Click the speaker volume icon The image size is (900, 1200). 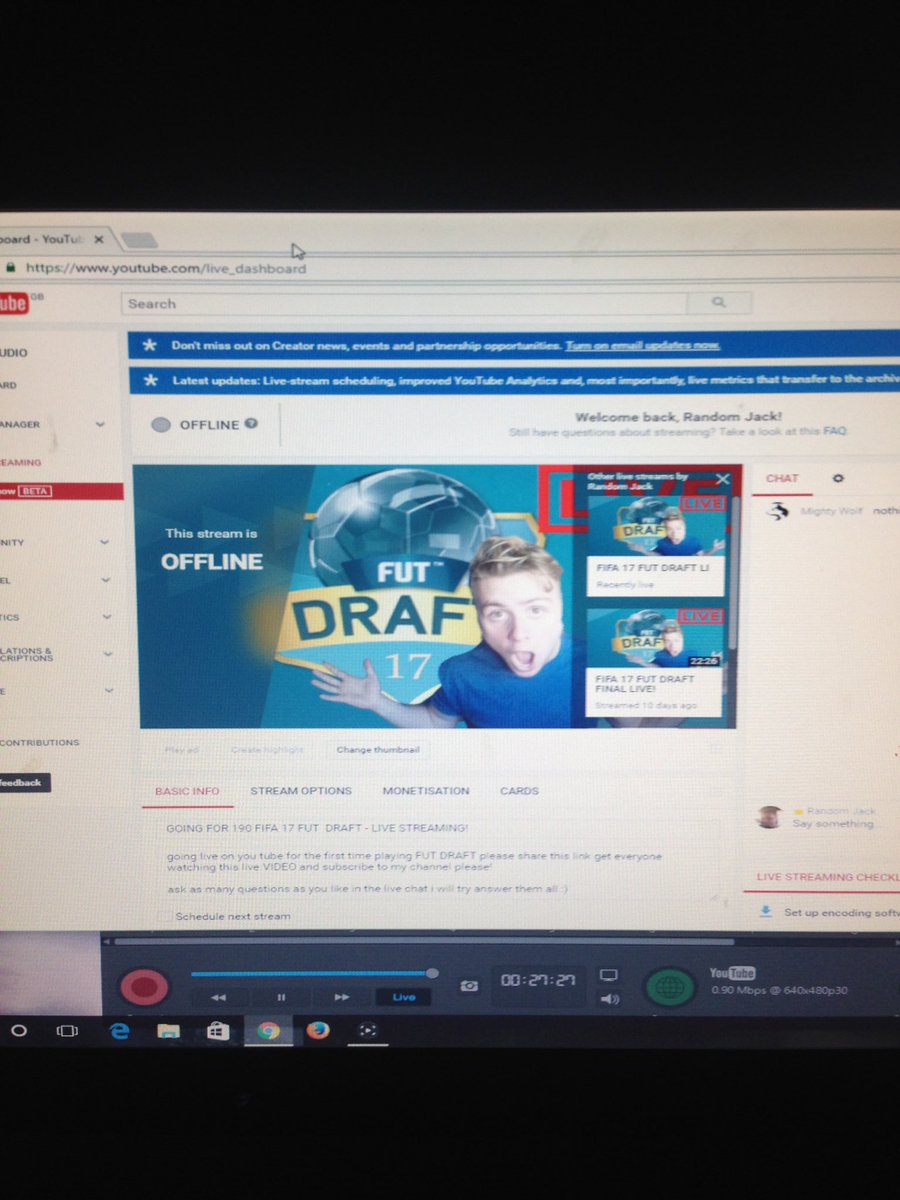(x=609, y=998)
